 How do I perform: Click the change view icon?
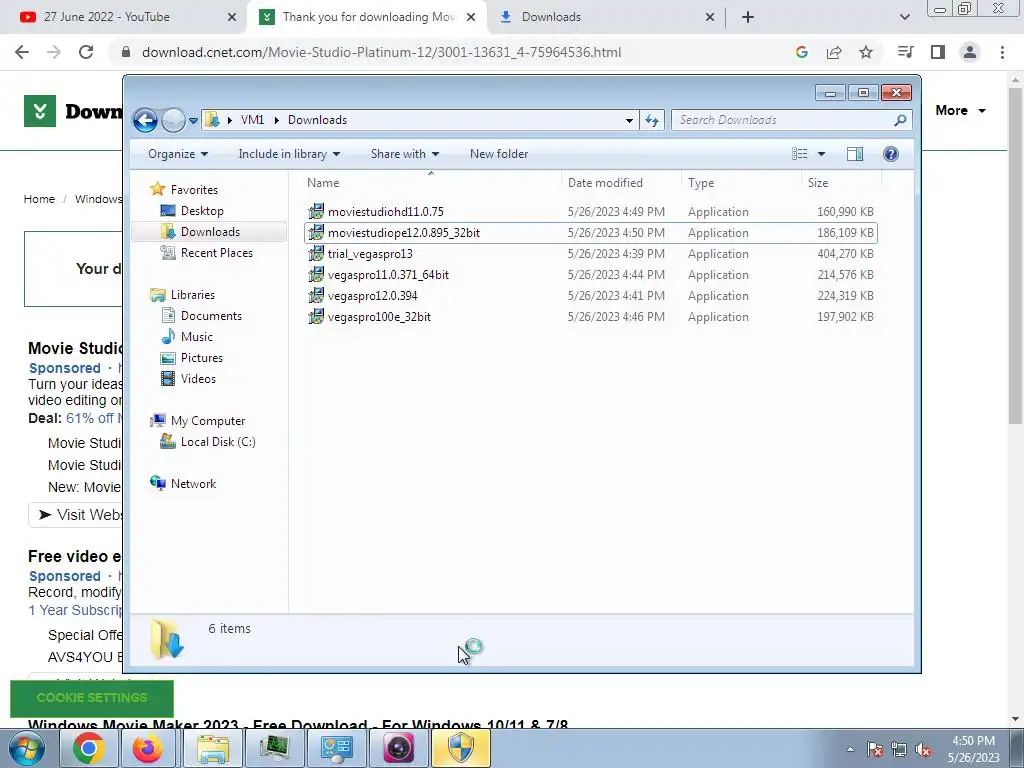click(799, 154)
